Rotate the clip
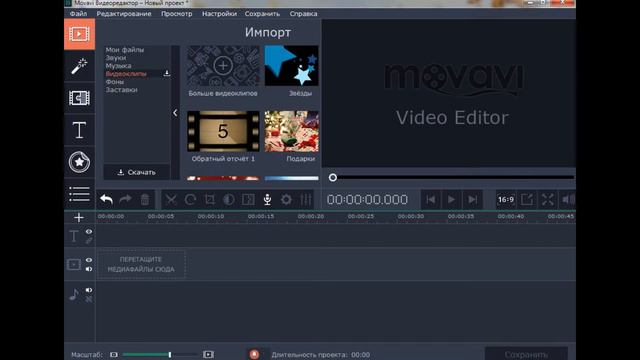This screenshot has height=360, width=640. (x=190, y=200)
